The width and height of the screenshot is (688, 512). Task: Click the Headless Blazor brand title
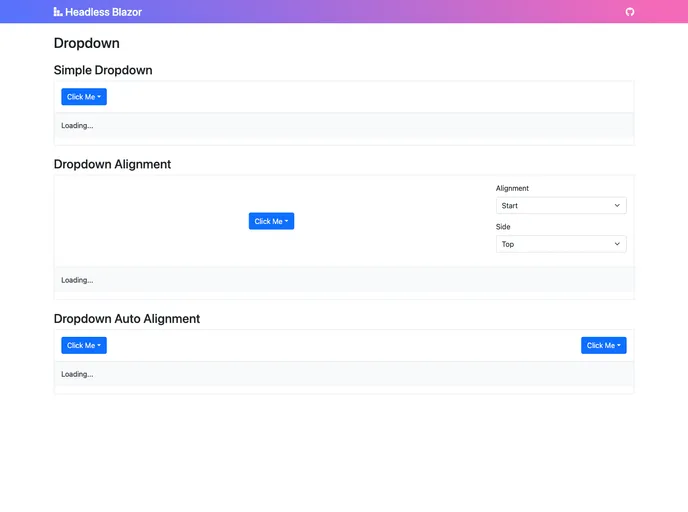click(103, 12)
